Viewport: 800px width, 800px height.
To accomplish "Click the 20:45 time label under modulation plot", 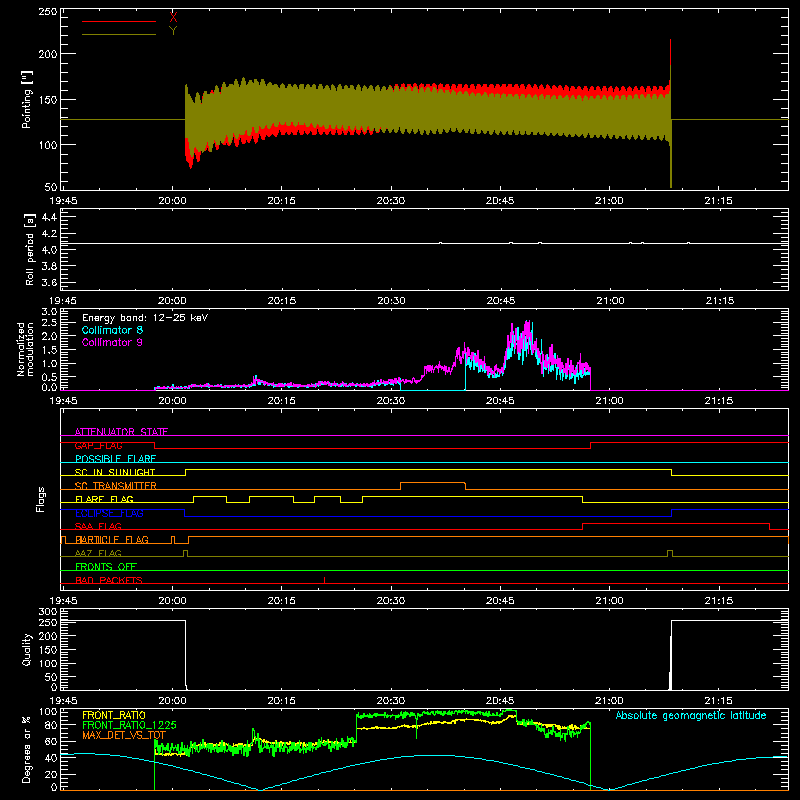I will coord(500,401).
